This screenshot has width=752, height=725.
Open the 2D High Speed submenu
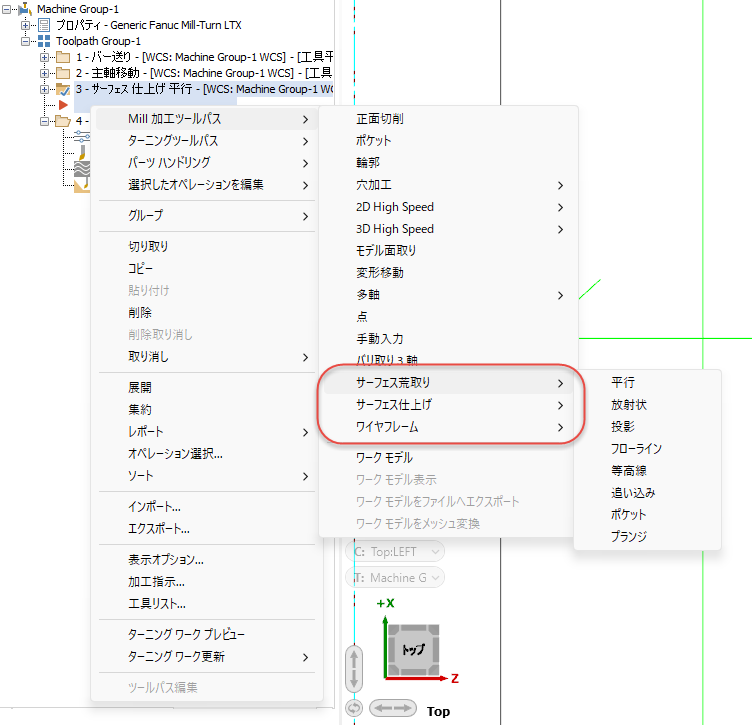(x=448, y=207)
